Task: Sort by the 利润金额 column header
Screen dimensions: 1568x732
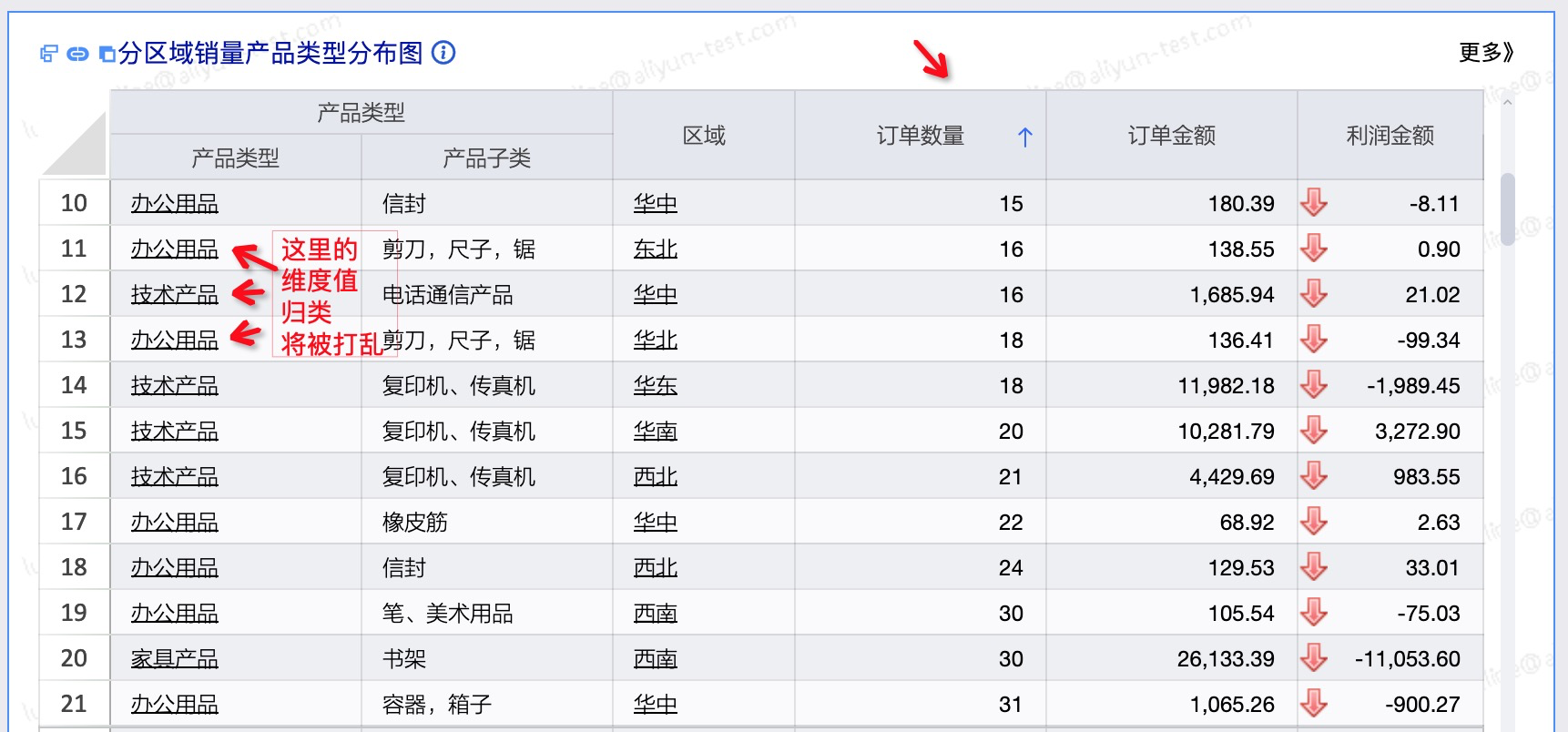Action: pos(1390,136)
